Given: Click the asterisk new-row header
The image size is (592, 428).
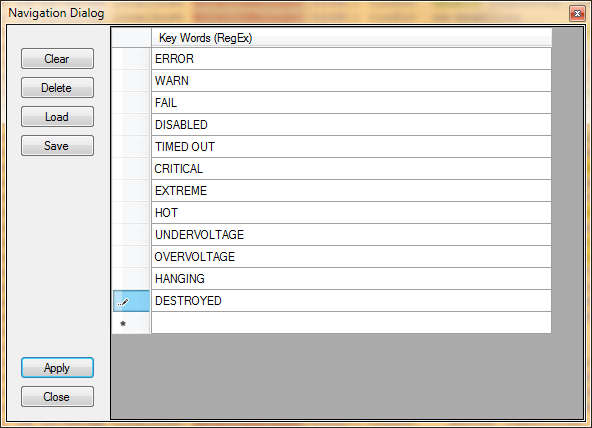Looking at the screenshot, I should tap(131, 323).
